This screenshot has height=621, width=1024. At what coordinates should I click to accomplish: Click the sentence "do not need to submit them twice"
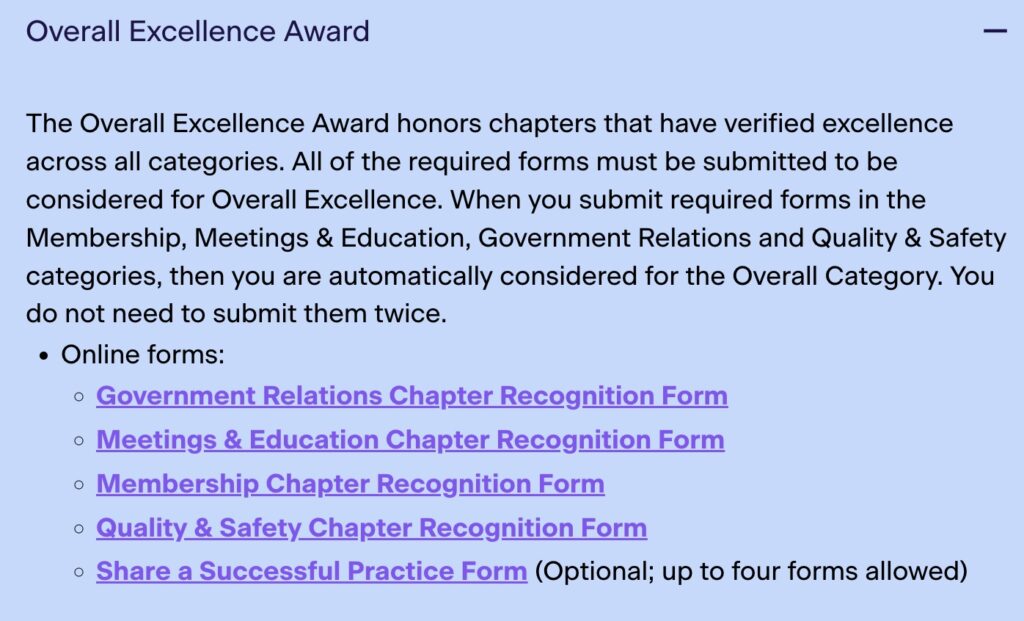(236, 314)
